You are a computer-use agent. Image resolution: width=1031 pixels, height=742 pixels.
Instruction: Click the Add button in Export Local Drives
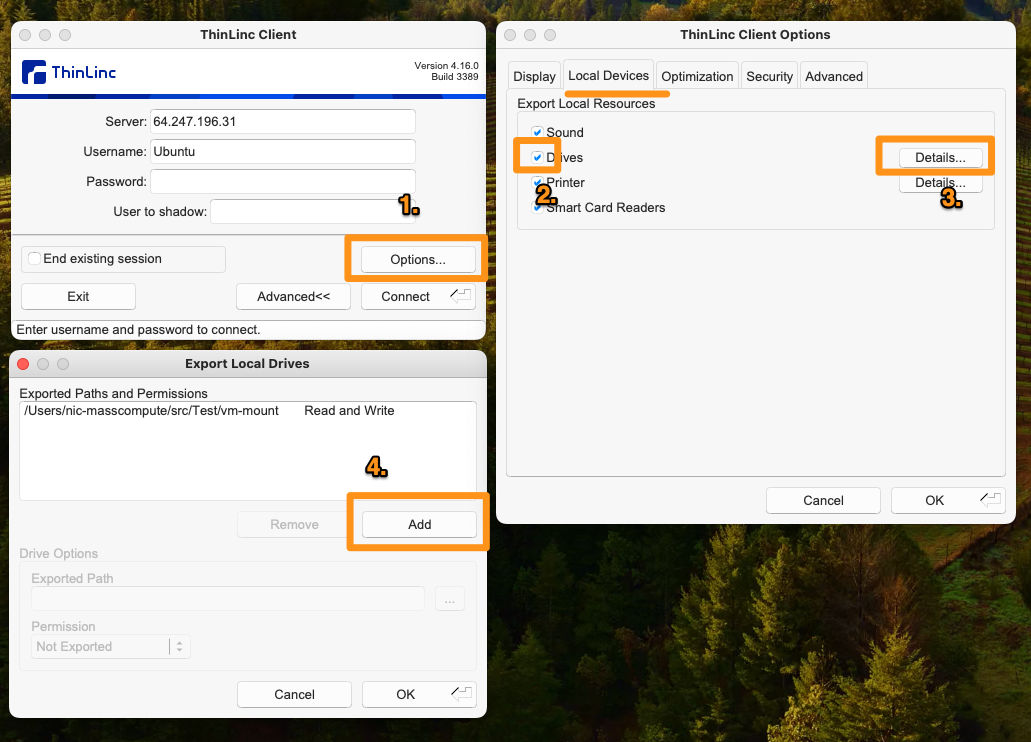point(420,524)
